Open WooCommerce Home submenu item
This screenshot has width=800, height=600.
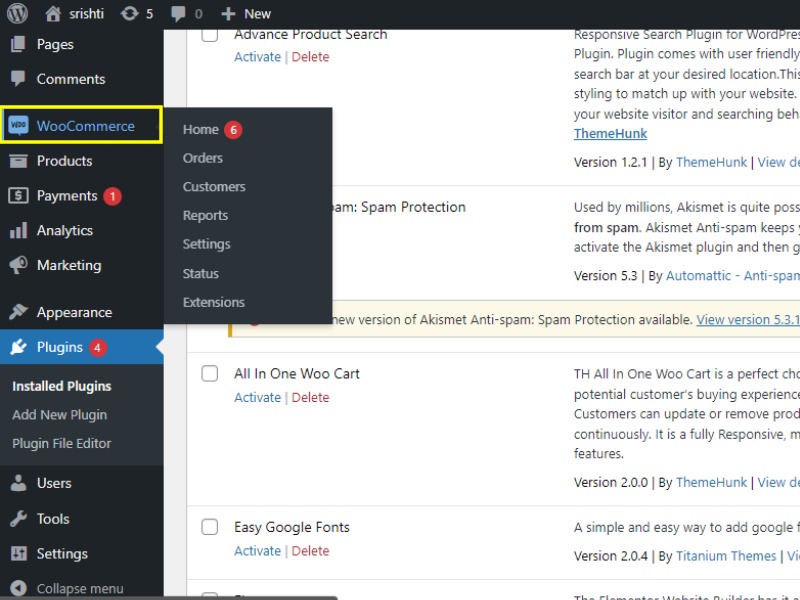[201, 130]
